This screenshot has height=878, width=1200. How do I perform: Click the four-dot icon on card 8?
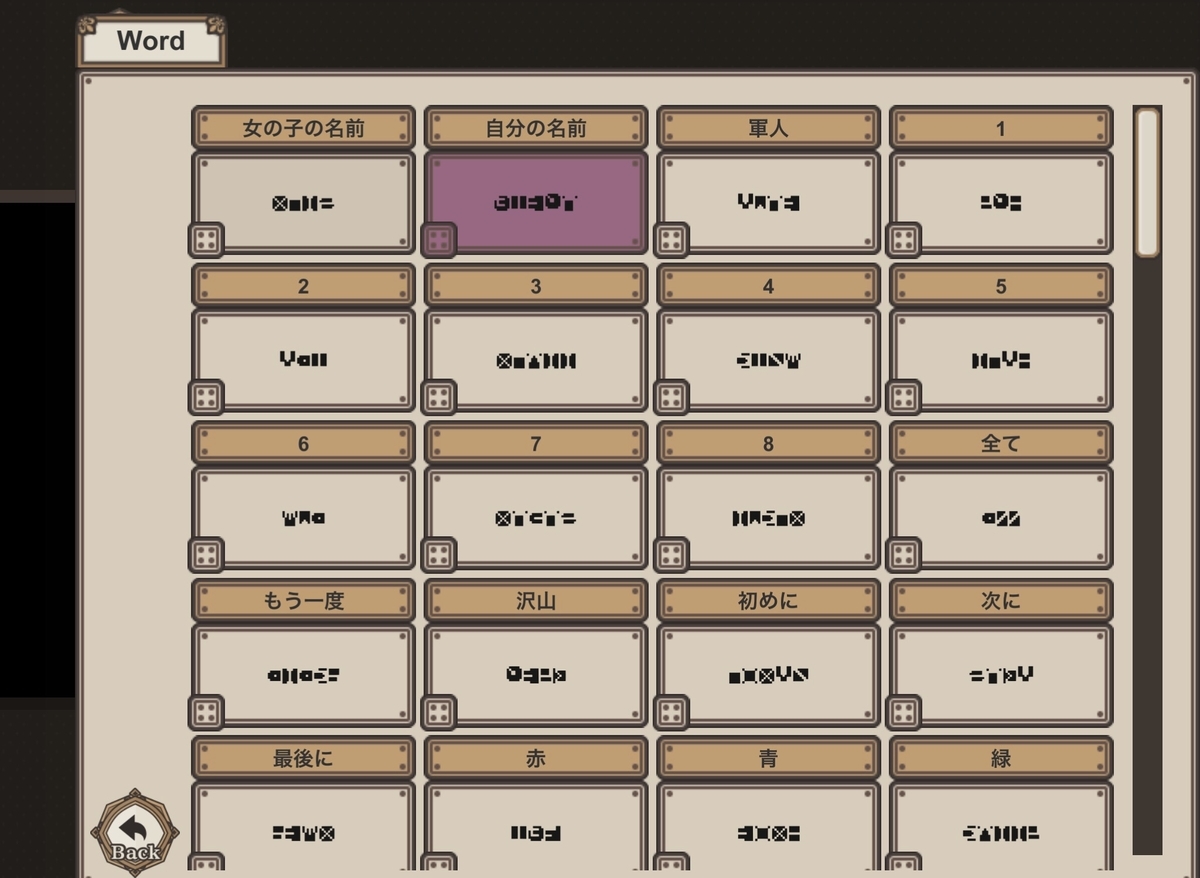(671, 555)
